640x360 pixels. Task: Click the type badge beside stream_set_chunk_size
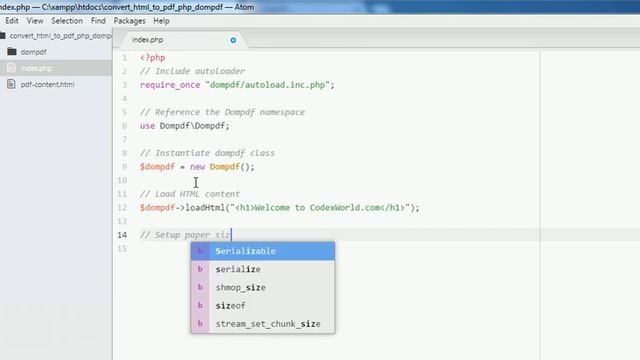[x=200, y=324]
